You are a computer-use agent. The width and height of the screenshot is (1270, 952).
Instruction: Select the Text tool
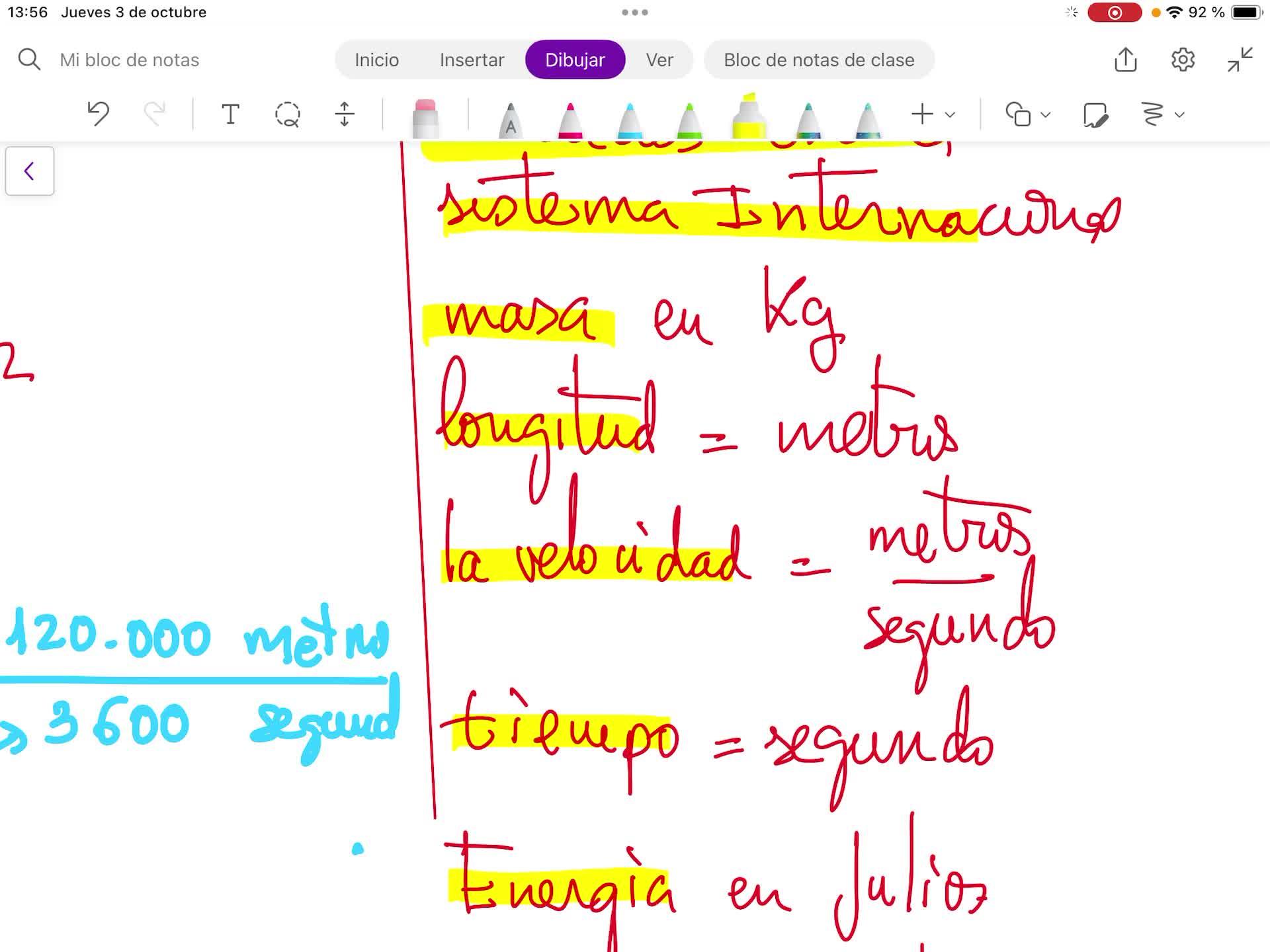tap(230, 114)
